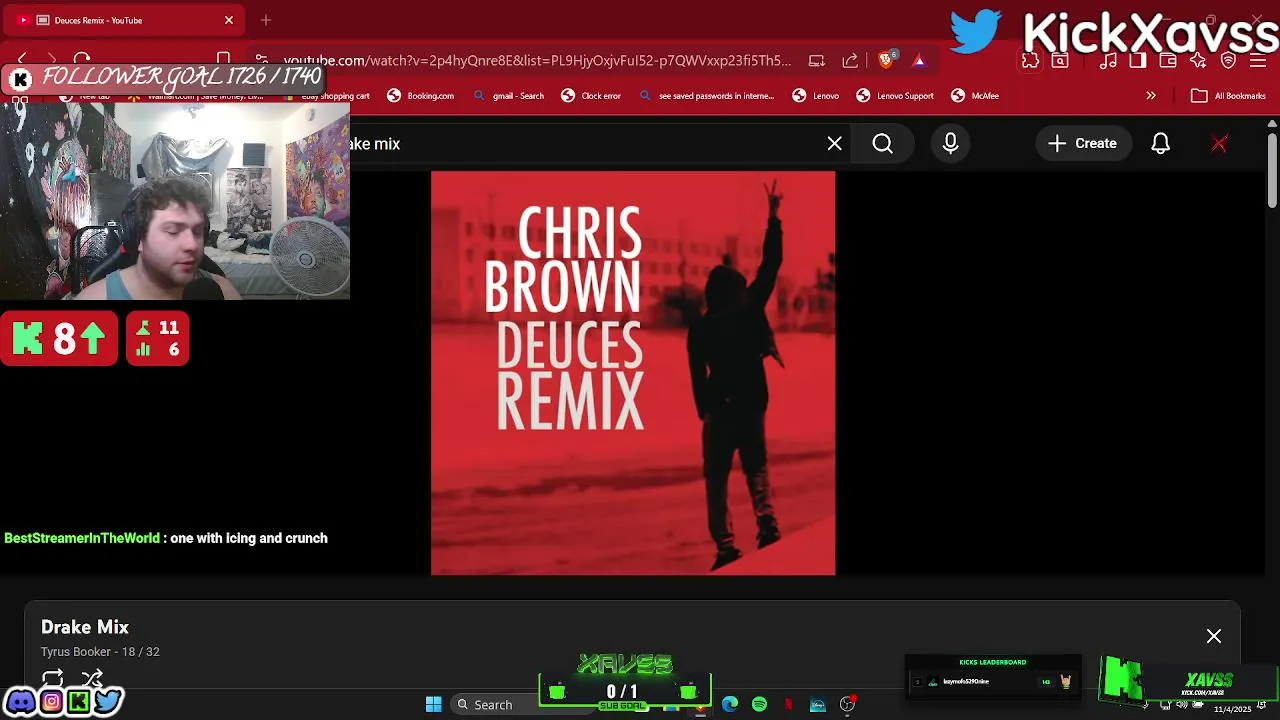1280x720 pixels.
Task: Toggle shuffle for Drake Mix playlist
Action: (92, 679)
